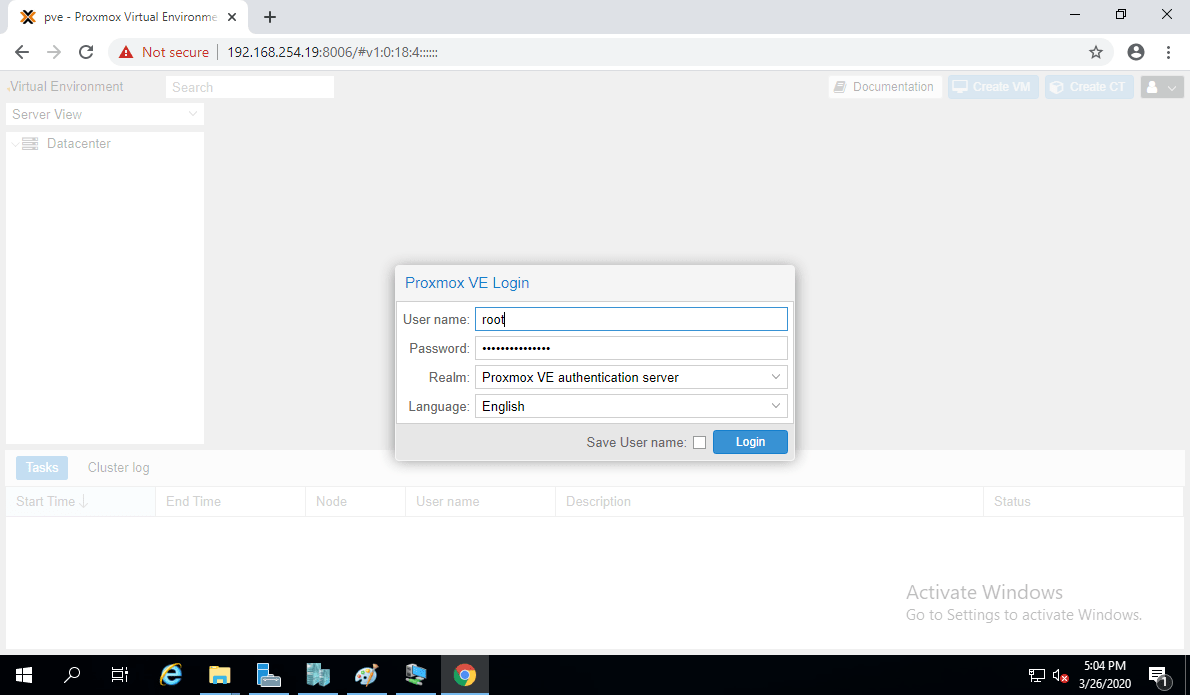Click the Password input field
Viewport: 1190px width, 695px height.
point(631,348)
